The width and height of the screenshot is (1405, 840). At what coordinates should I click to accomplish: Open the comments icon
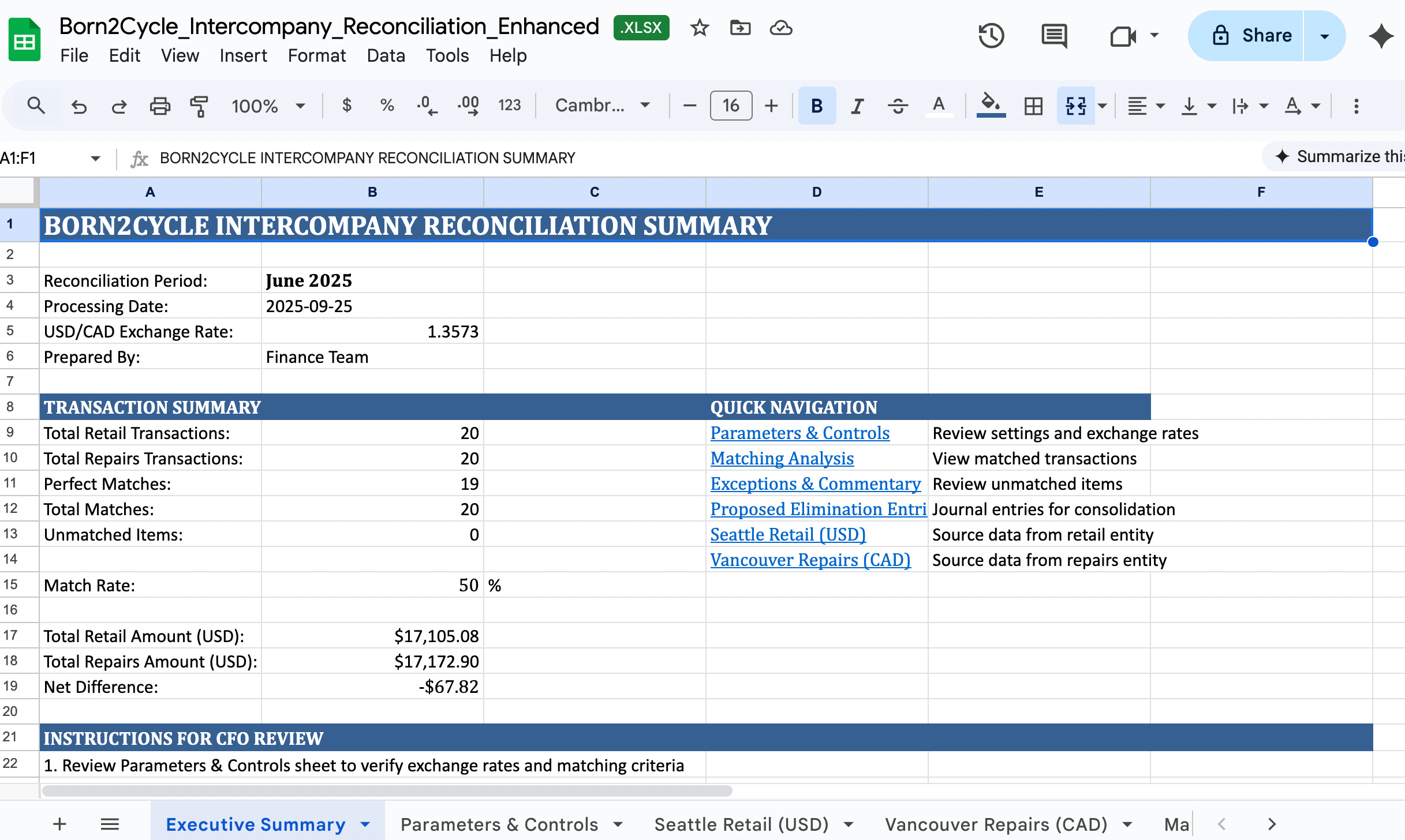[x=1054, y=36]
